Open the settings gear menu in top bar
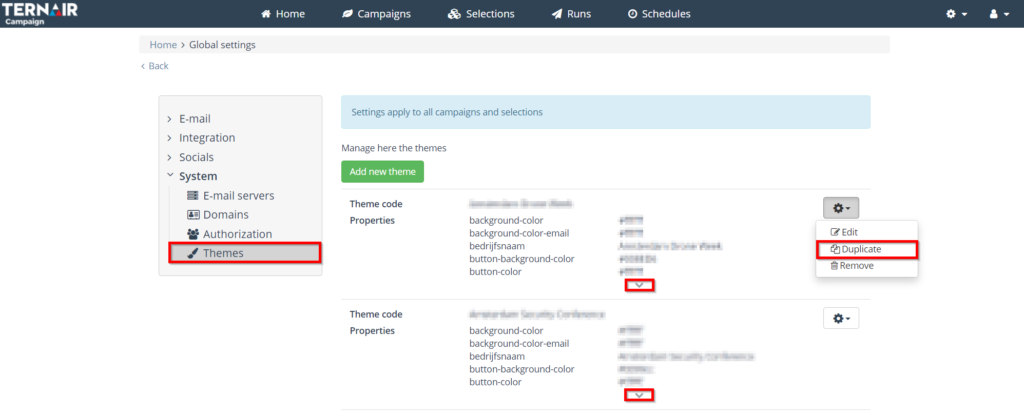The image size is (1024, 414). tap(957, 14)
